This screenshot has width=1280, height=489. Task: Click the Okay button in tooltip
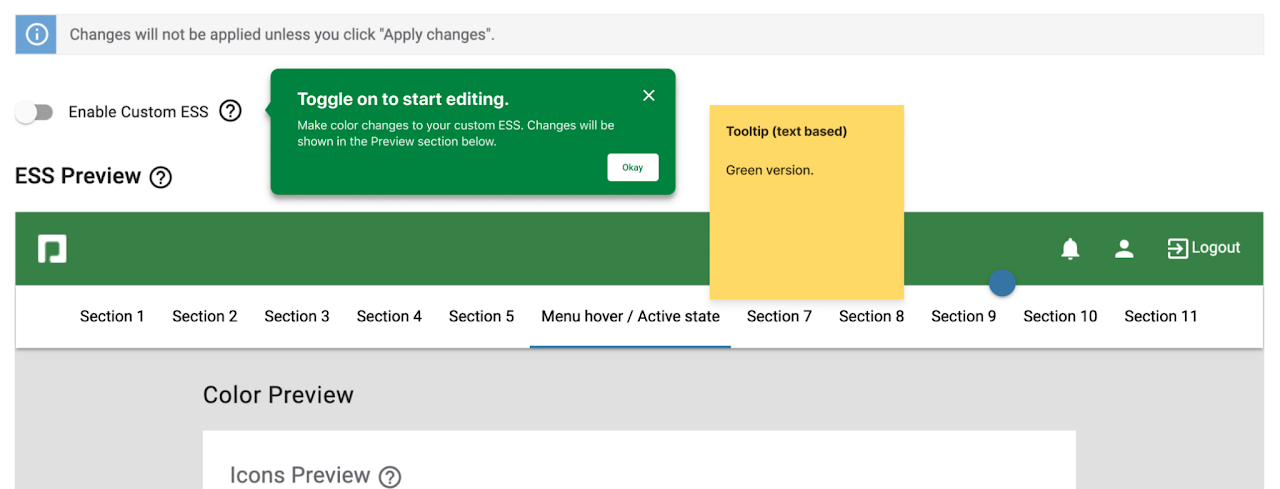point(633,167)
